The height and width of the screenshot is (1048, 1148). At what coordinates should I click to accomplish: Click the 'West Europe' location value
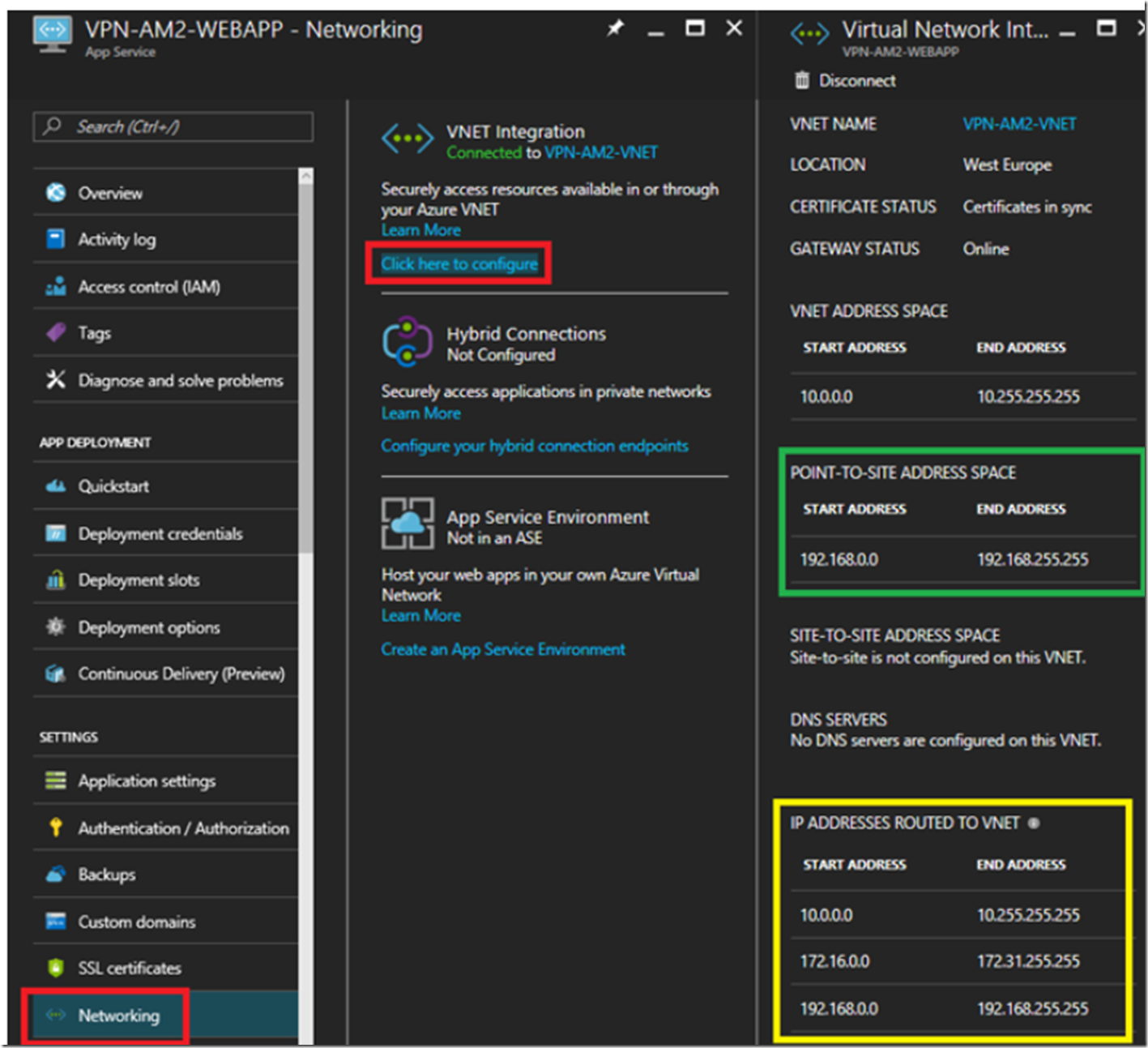pos(1007,165)
